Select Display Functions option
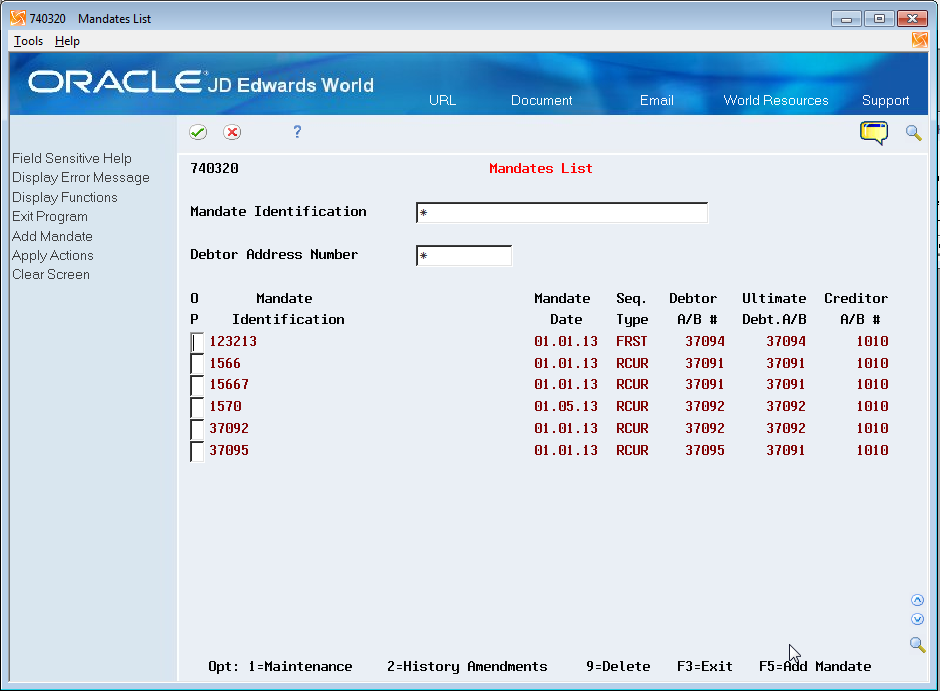940x691 pixels. tap(65, 197)
